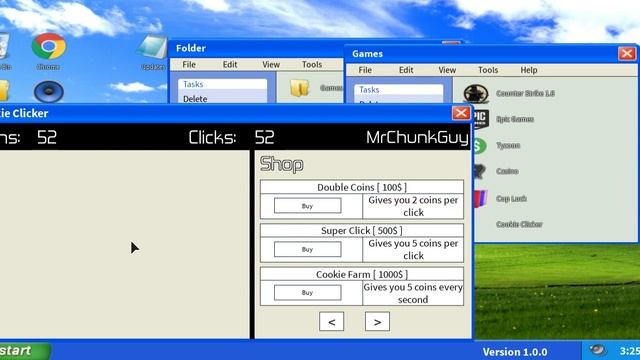The width and height of the screenshot is (640, 360).
Task: Click the Cookie Farm [ 1000$ ] title
Action: click(362, 274)
